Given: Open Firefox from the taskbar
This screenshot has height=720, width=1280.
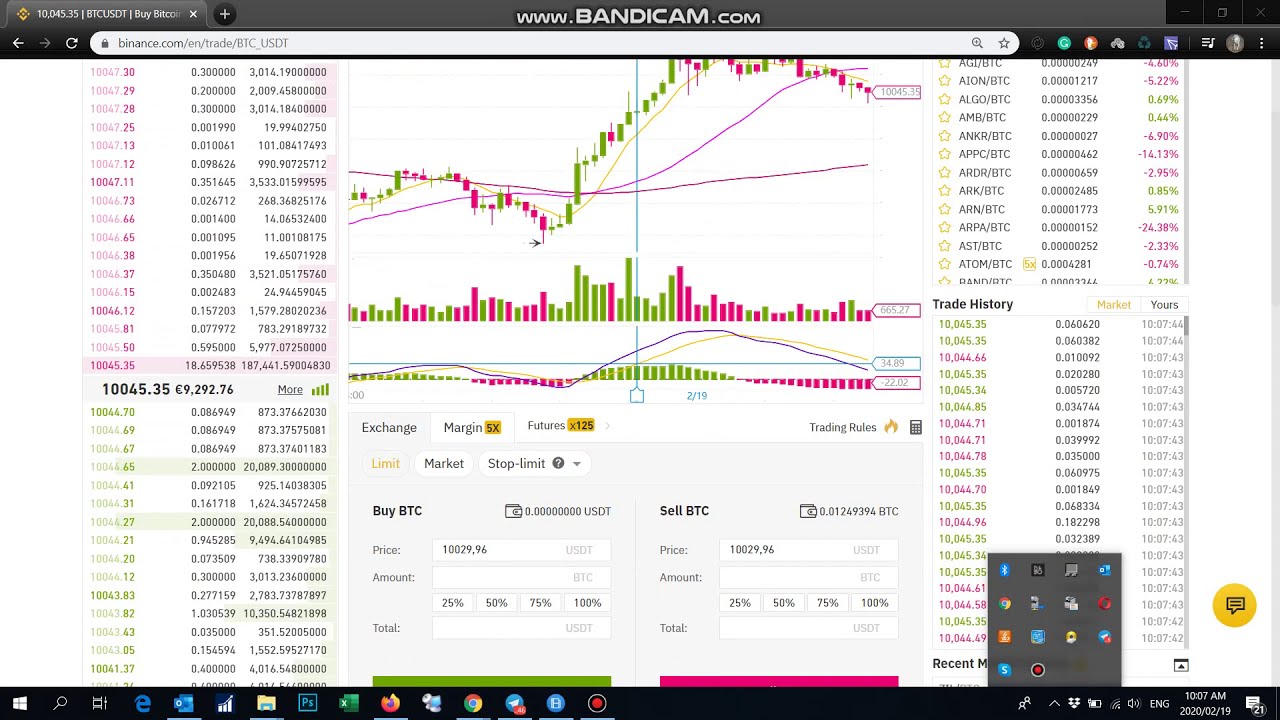Looking at the screenshot, I should point(390,703).
